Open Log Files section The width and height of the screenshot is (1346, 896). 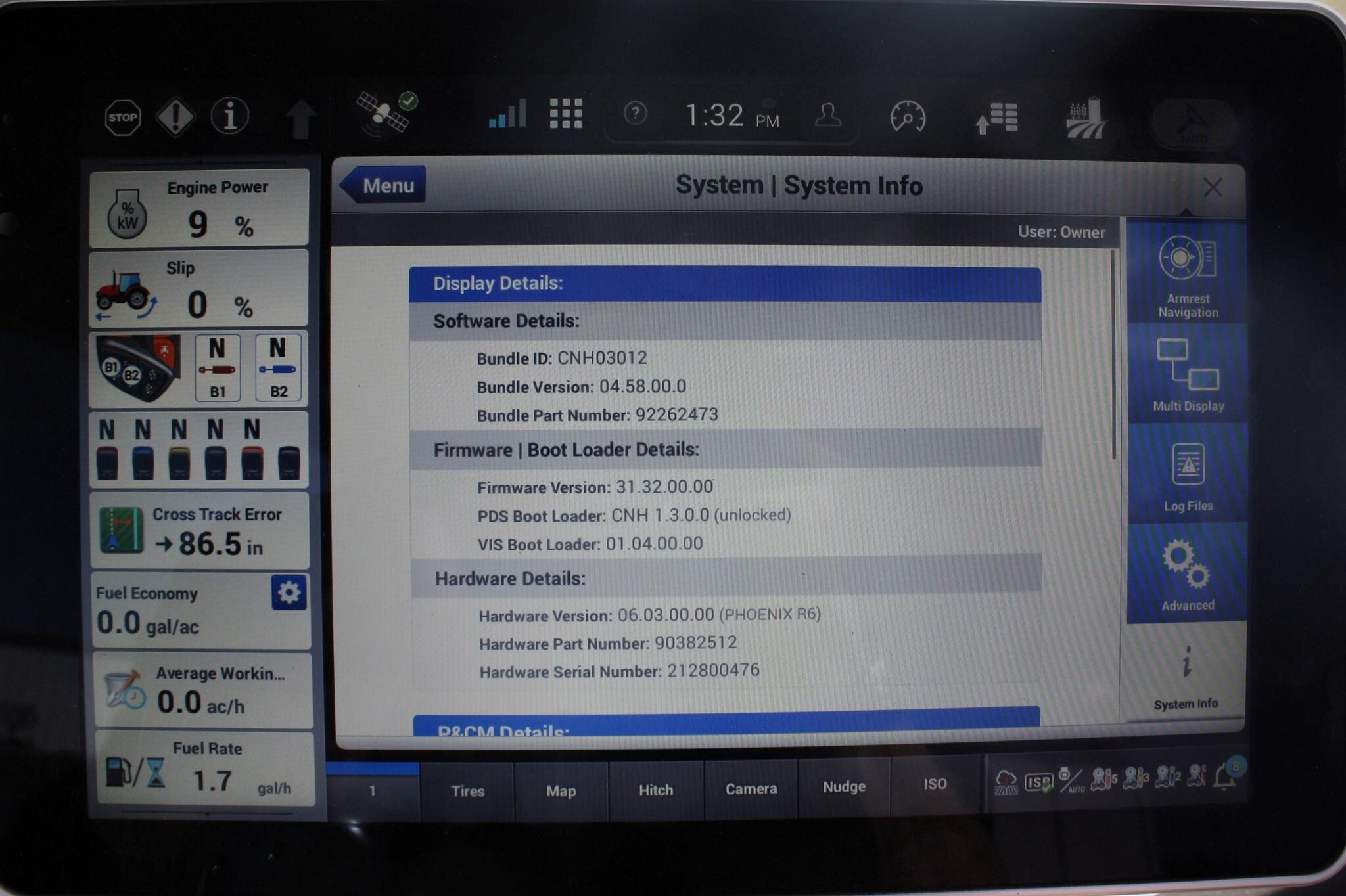[1188, 475]
